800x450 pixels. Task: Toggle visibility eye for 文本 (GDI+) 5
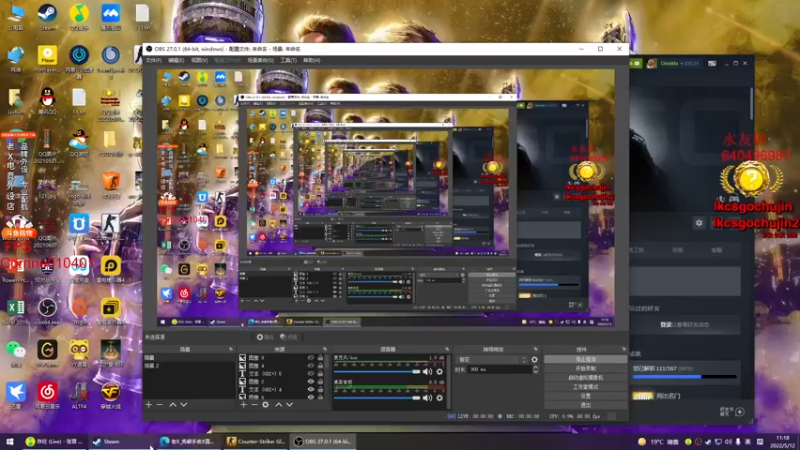click(311, 373)
